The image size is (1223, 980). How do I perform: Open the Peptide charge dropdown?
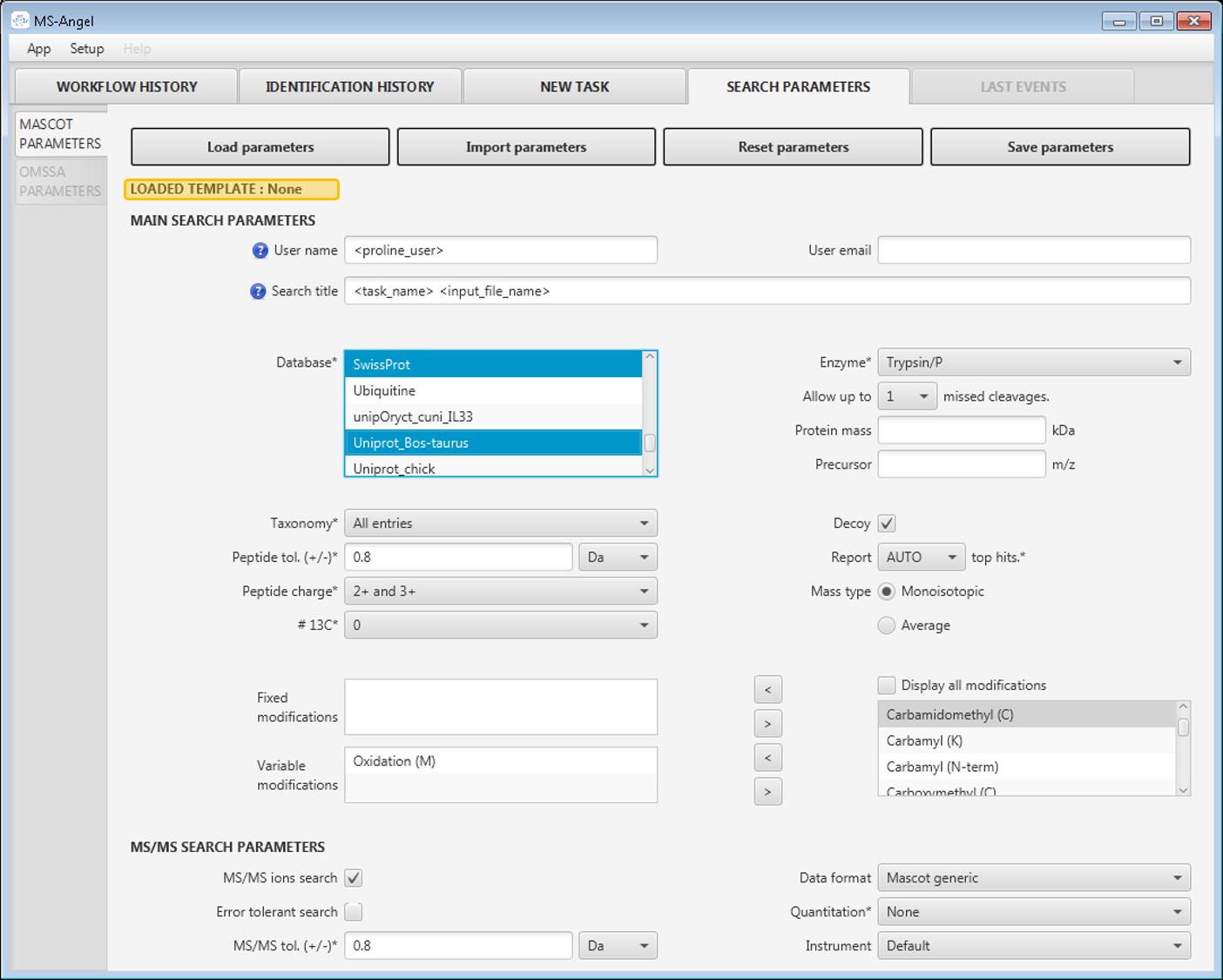coord(500,591)
